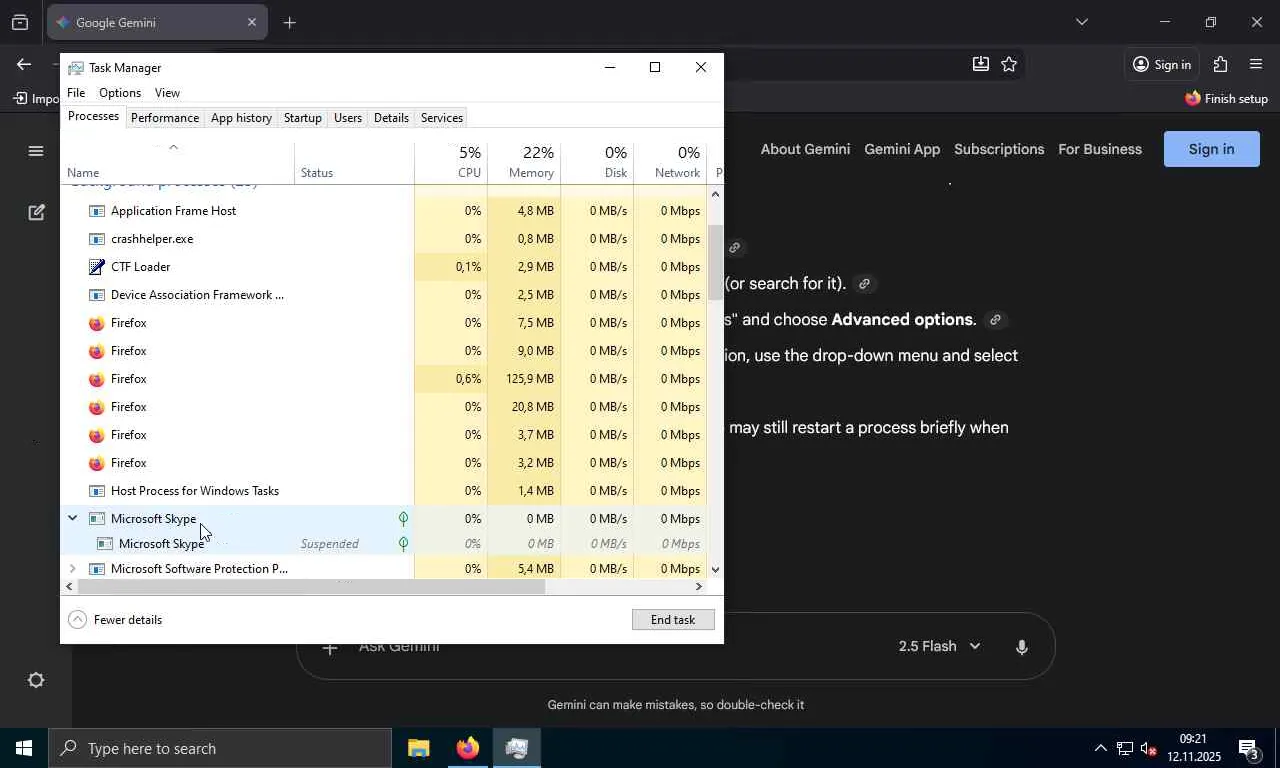This screenshot has height=768, width=1280.
Task: Select the crashhelper.exe process row
Action: click(x=385, y=239)
